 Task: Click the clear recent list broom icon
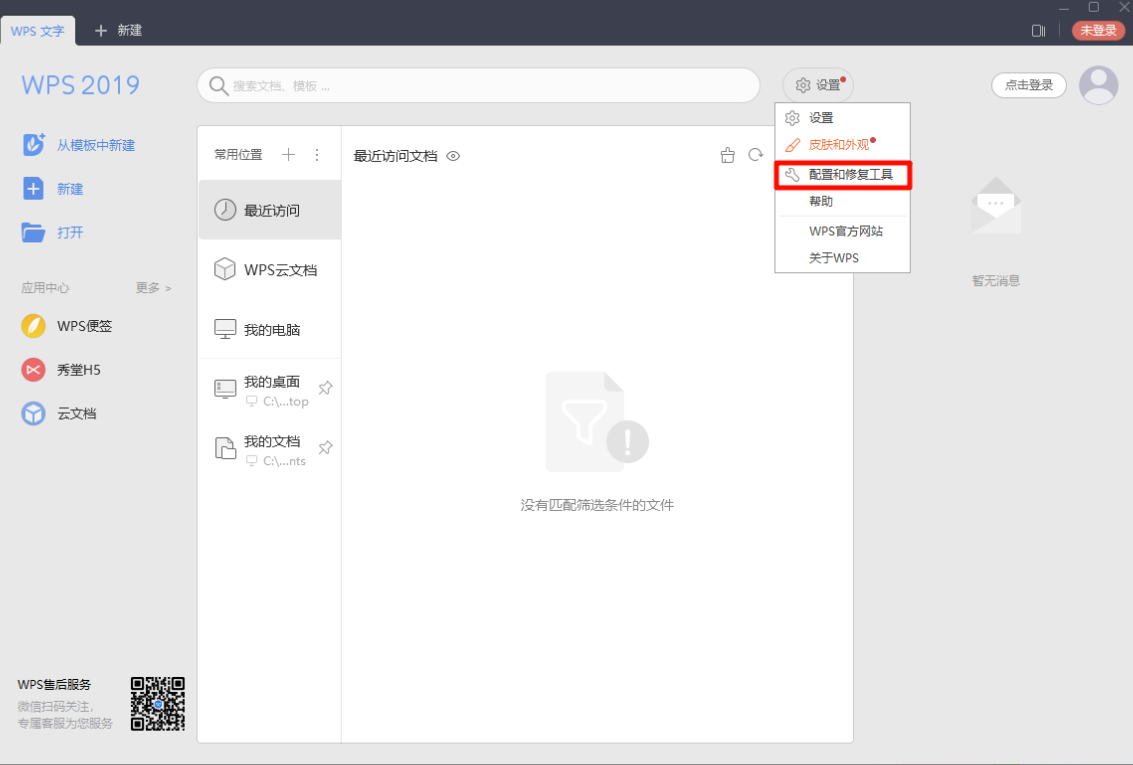coord(728,155)
